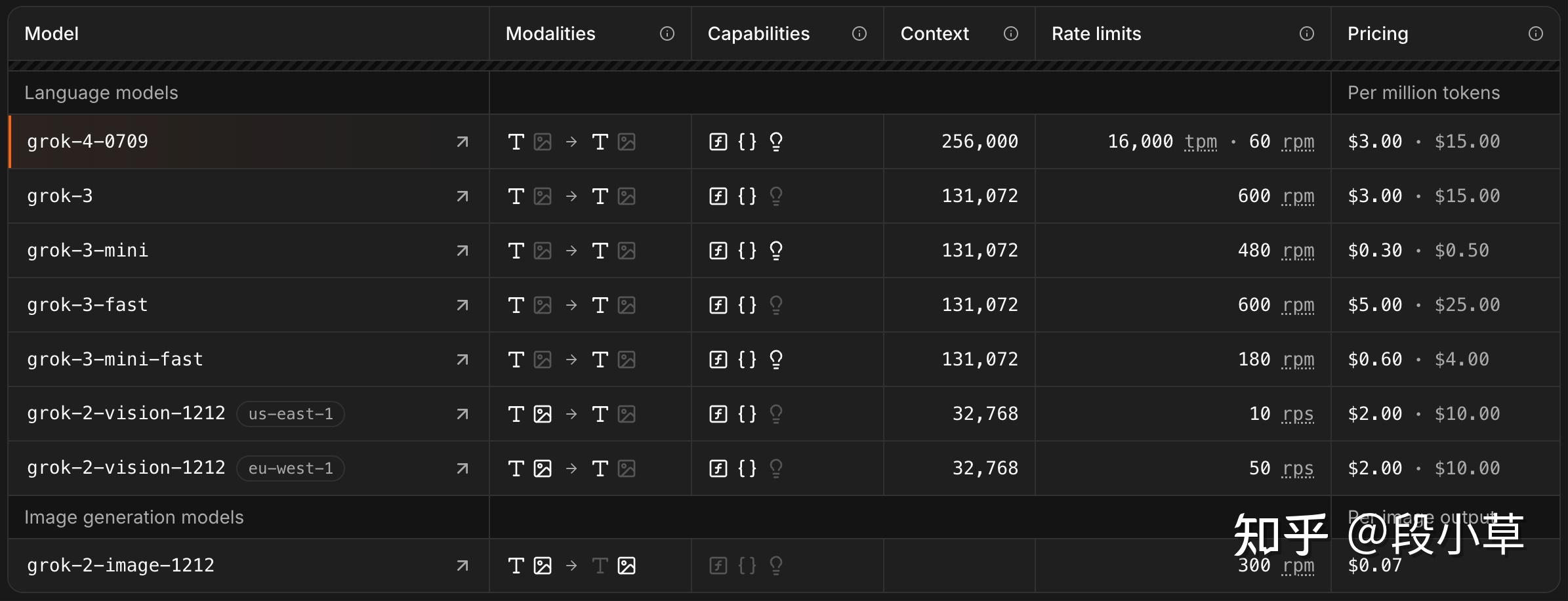The image size is (1568, 601).
Task: Click image input icon for grok-2-vision-1212 us-east-1
Action: click(543, 414)
